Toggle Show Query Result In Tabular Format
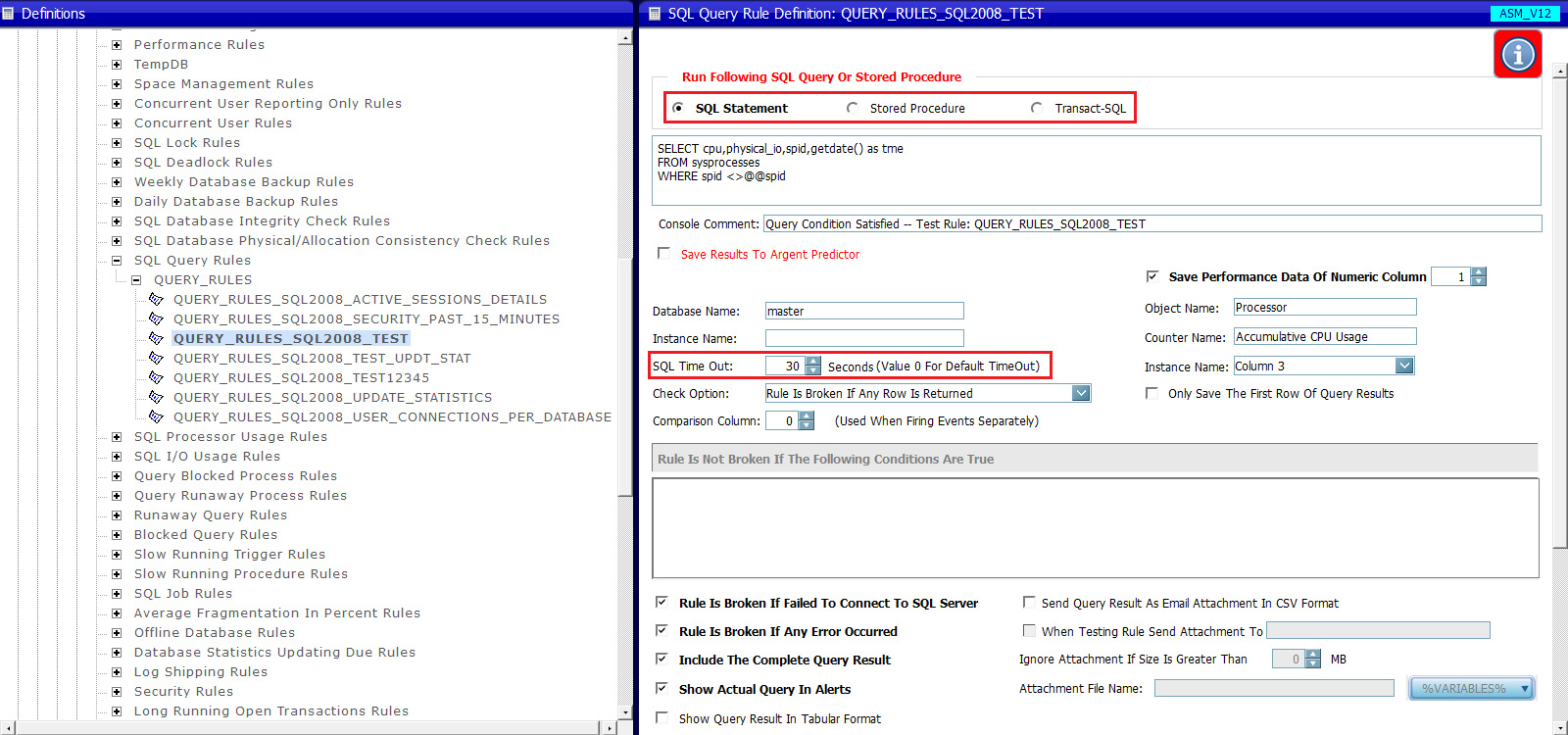The width and height of the screenshot is (1568, 735). point(661,717)
